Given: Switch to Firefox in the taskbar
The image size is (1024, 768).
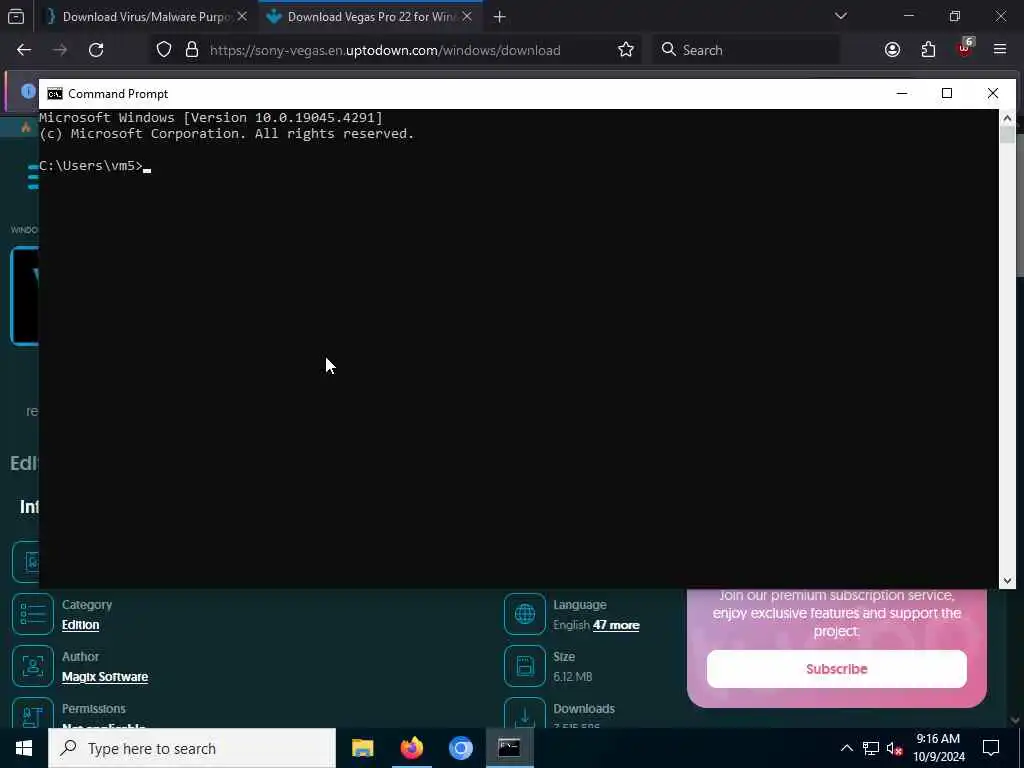Looking at the screenshot, I should (x=411, y=748).
